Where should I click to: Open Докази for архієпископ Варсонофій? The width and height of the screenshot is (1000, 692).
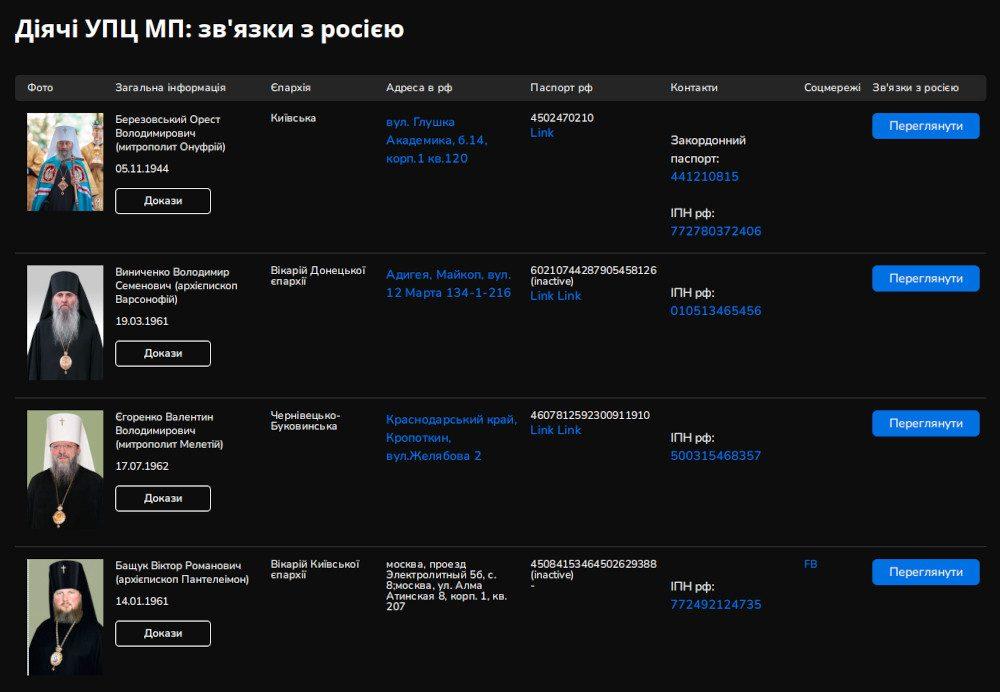(x=163, y=353)
